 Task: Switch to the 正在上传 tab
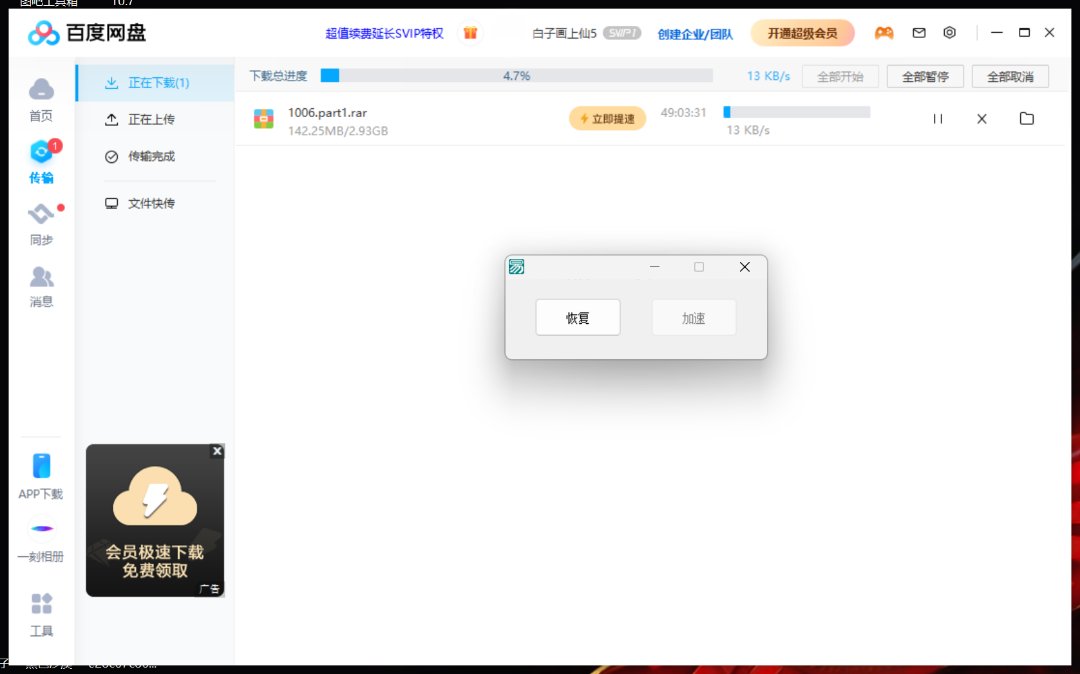[x=151, y=120]
